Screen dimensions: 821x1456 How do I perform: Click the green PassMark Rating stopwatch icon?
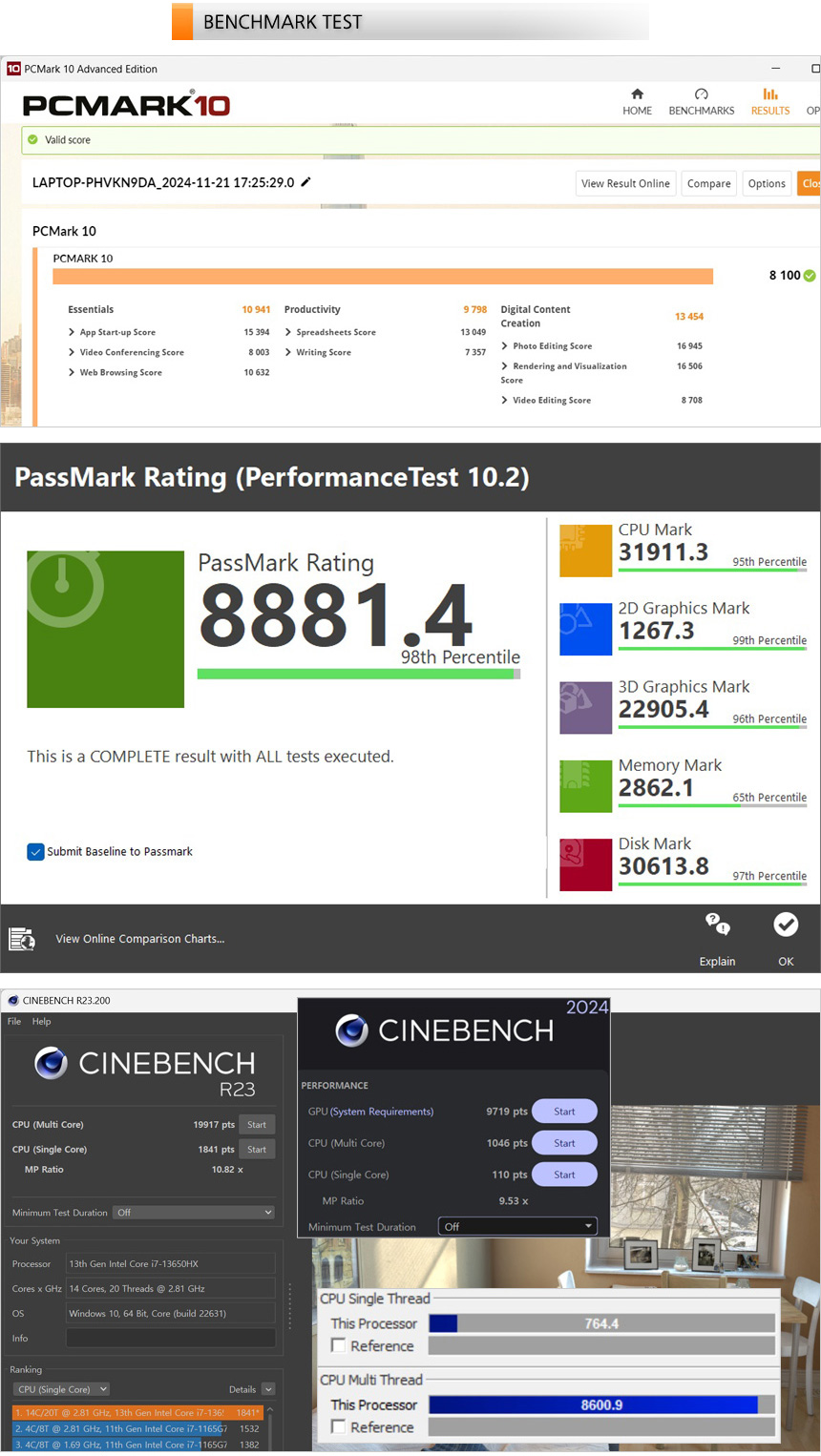106,629
